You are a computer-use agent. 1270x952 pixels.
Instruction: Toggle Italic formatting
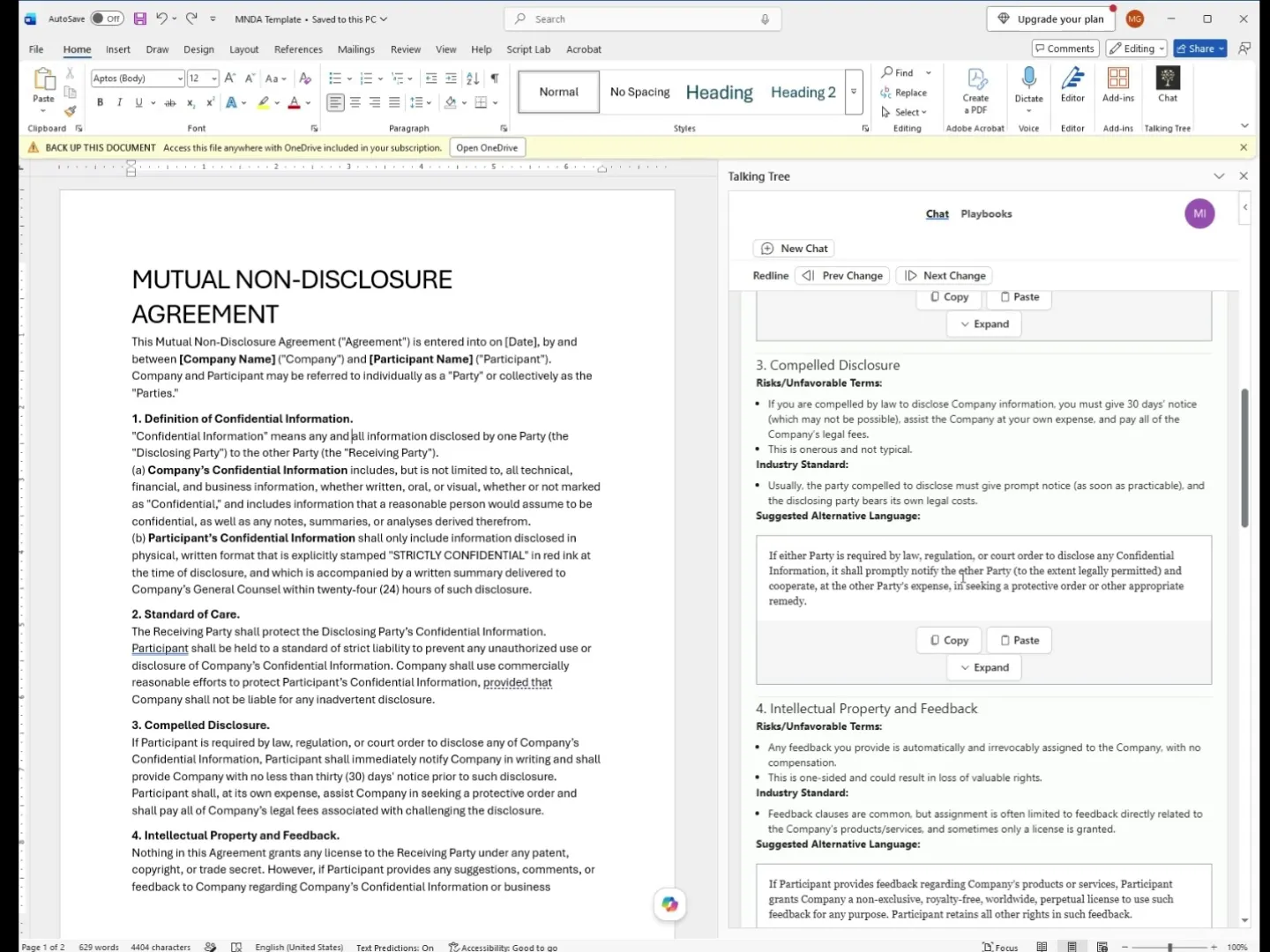pyautogui.click(x=119, y=103)
